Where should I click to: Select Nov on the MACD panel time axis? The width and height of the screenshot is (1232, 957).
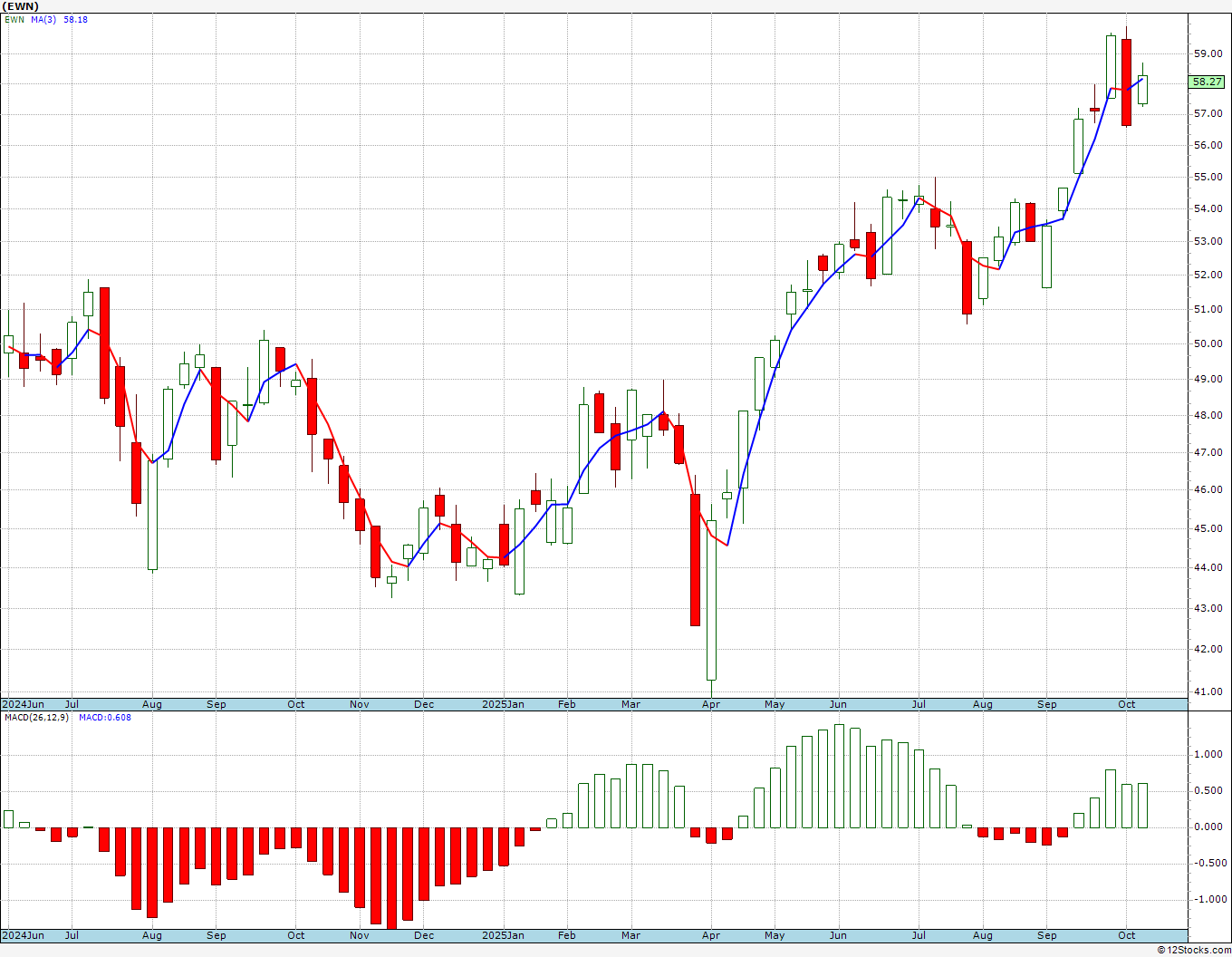360,935
